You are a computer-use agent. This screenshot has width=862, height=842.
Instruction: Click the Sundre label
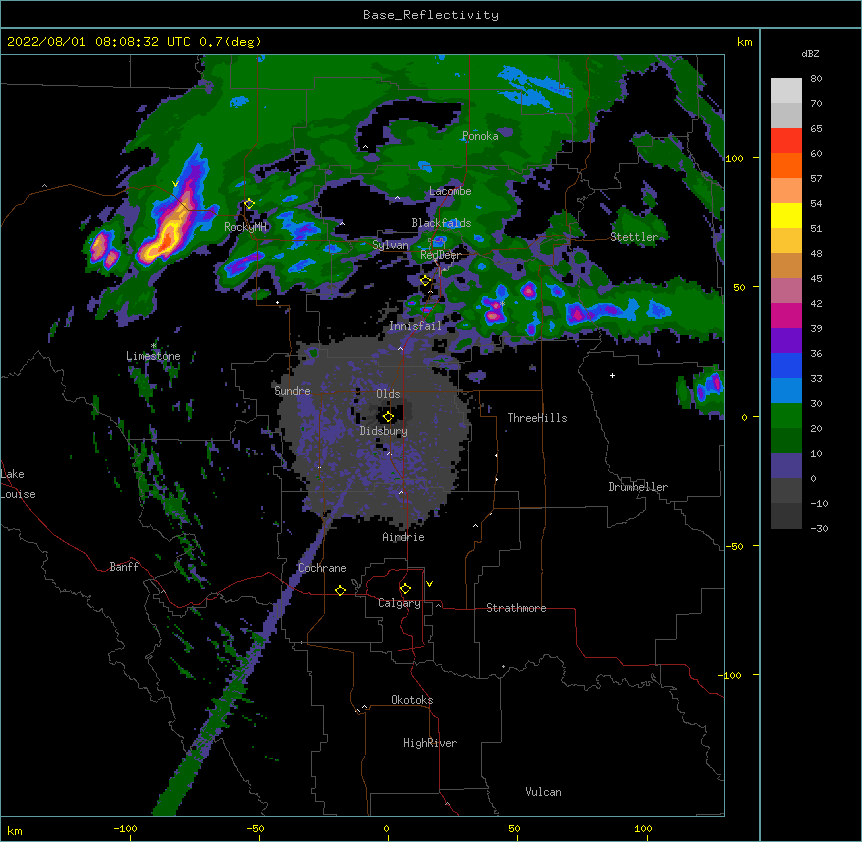(x=292, y=391)
